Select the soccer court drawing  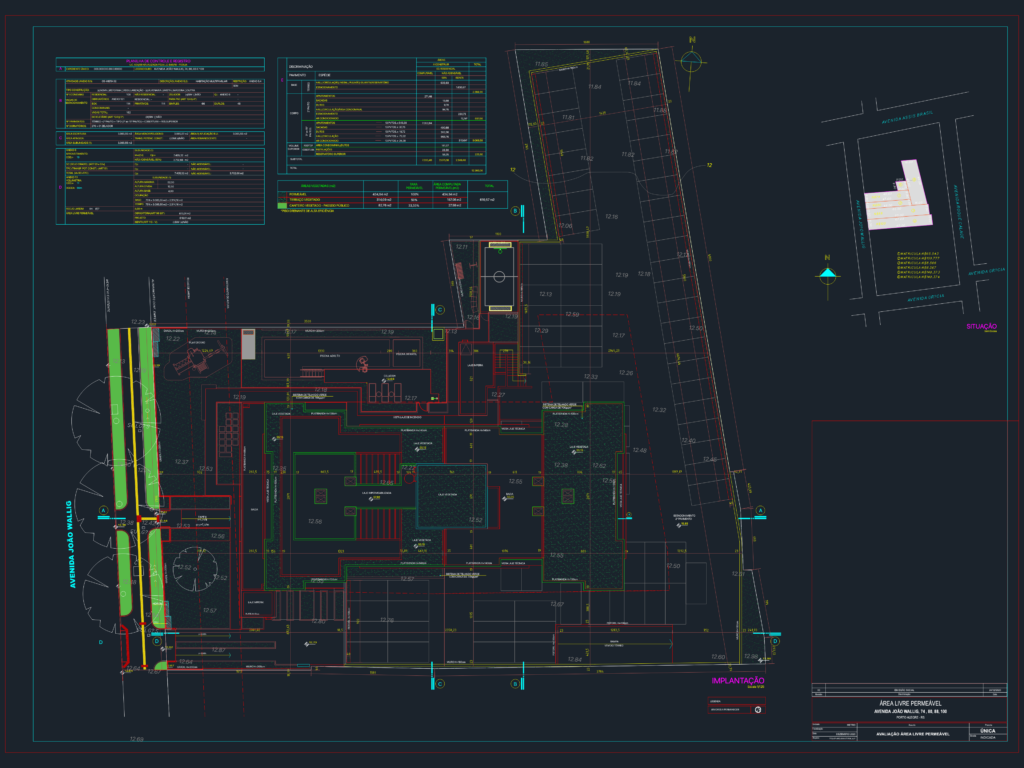[x=500, y=276]
